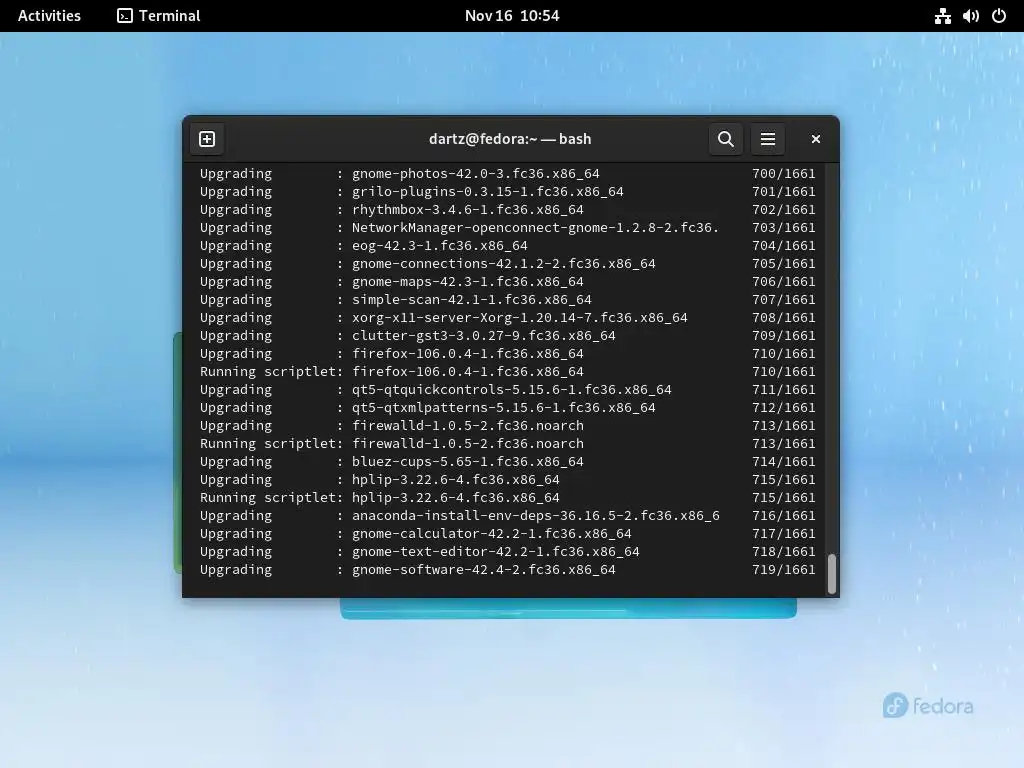Open the terminal search

coord(726,139)
